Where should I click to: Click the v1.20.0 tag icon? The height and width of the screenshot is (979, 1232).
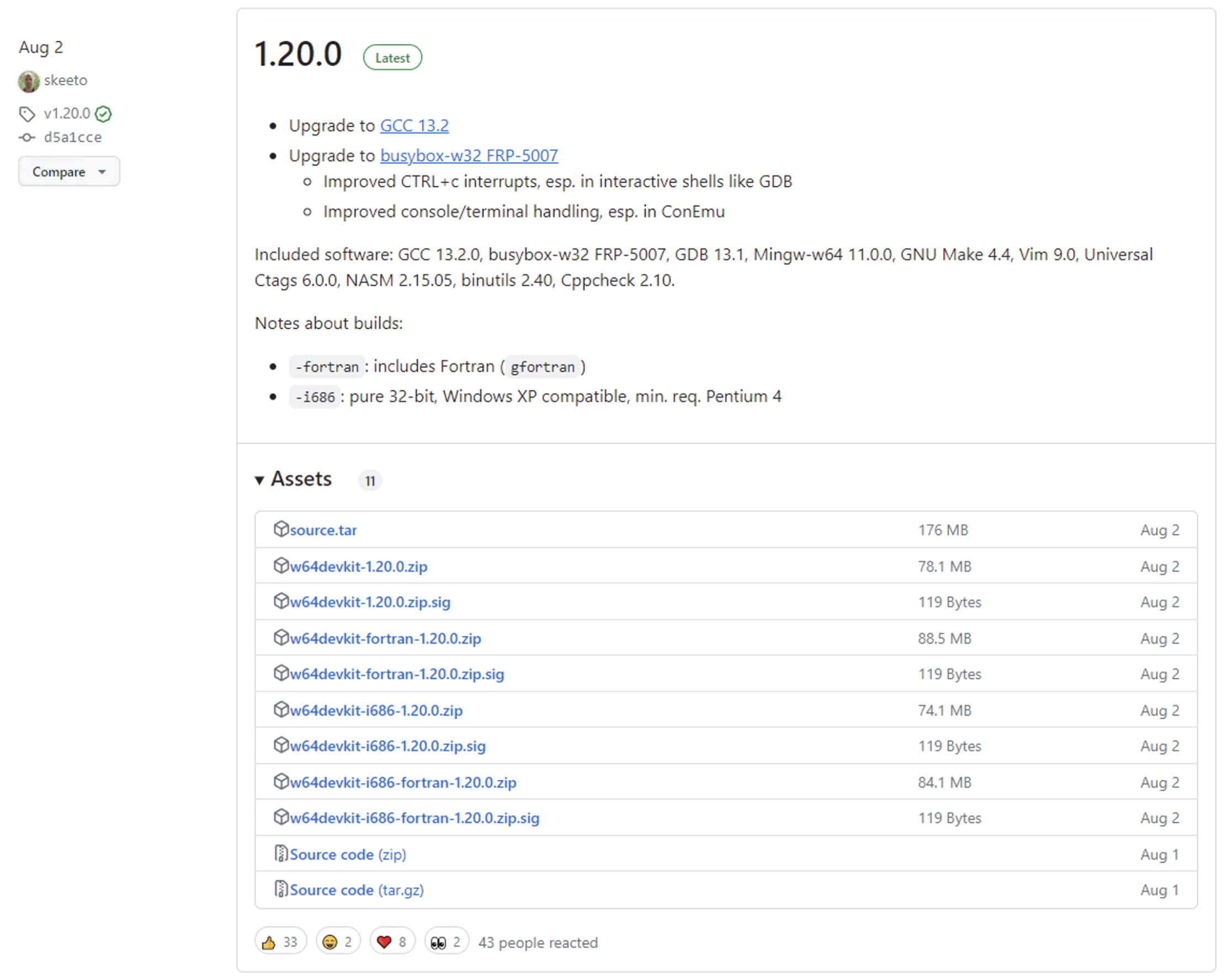point(27,114)
